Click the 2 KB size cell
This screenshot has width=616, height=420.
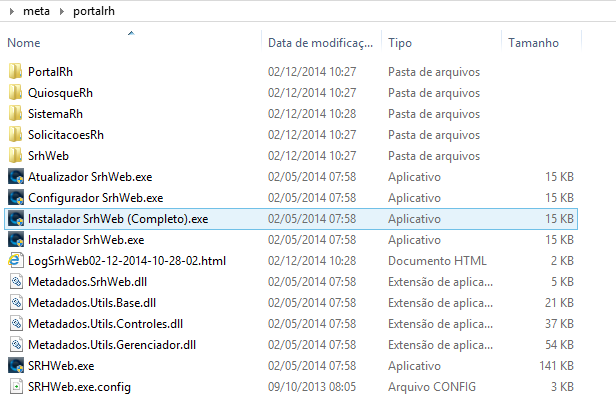point(562,261)
